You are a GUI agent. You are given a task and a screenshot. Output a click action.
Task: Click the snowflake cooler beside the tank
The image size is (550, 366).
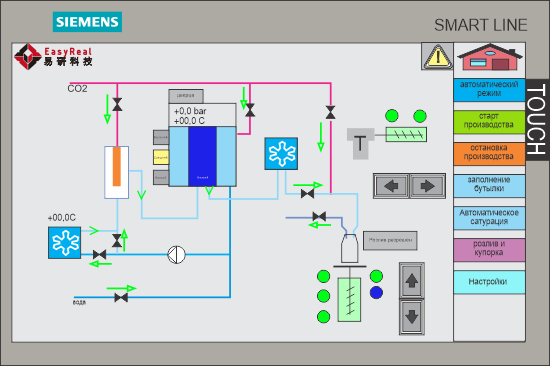[281, 154]
